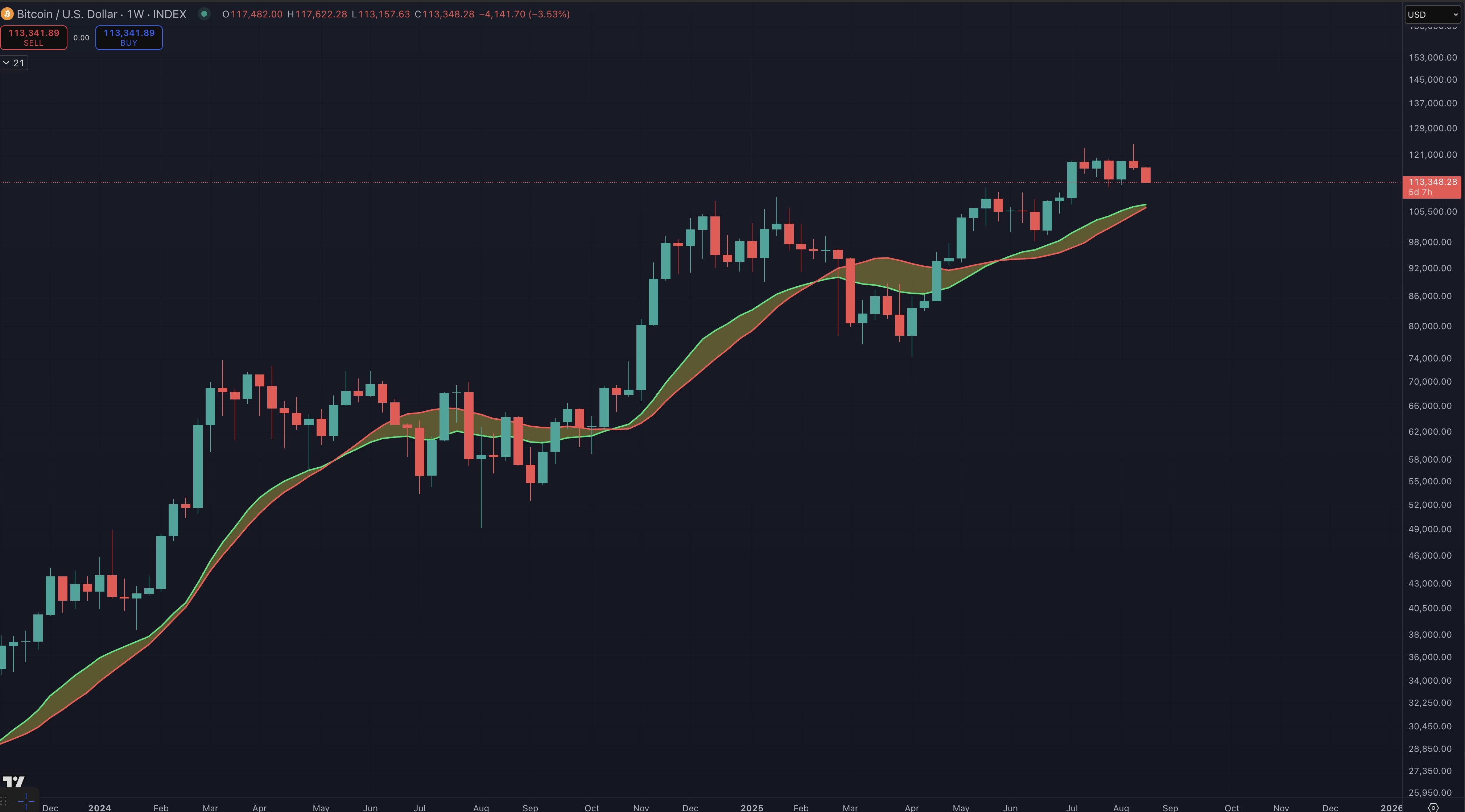This screenshot has height=812, width=1465.
Task: Click 121,000.00 on the price scale
Action: (x=1432, y=155)
